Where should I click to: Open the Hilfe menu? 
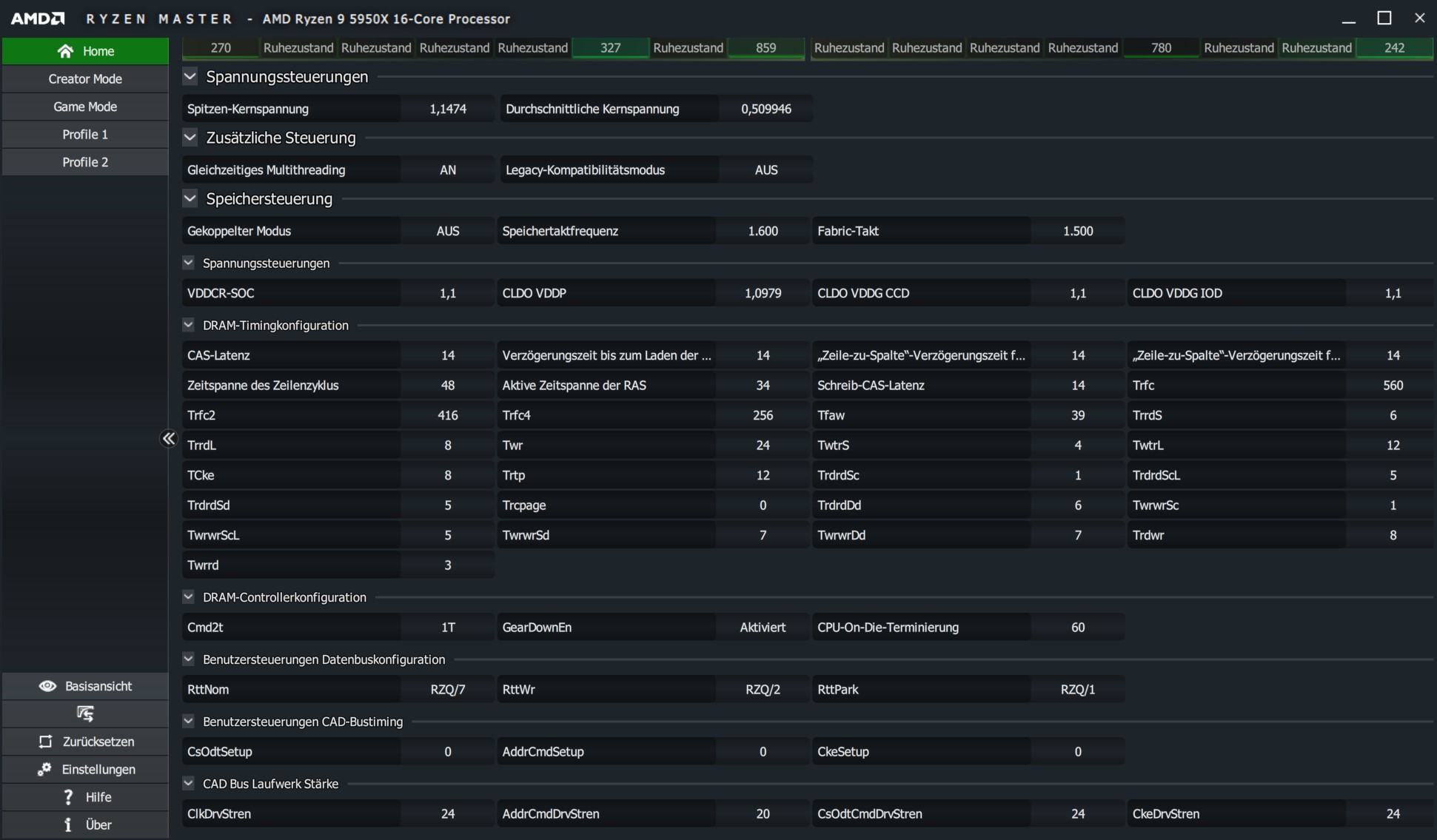[x=85, y=797]
